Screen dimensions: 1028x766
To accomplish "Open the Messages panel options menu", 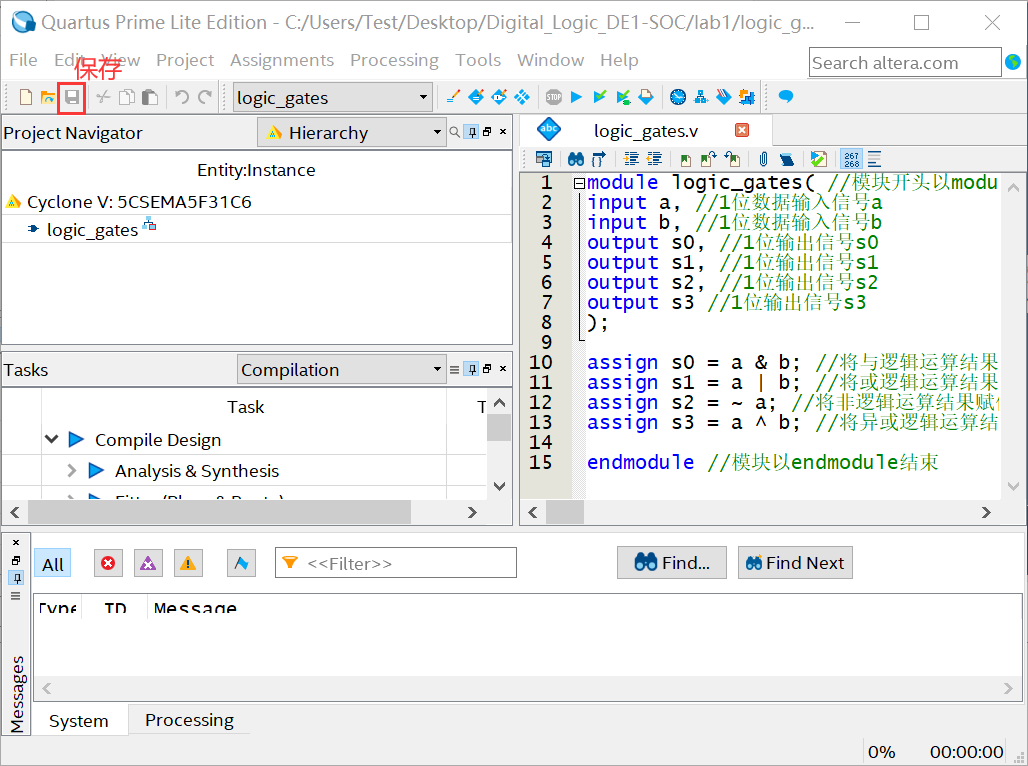I will coord(16,596).
